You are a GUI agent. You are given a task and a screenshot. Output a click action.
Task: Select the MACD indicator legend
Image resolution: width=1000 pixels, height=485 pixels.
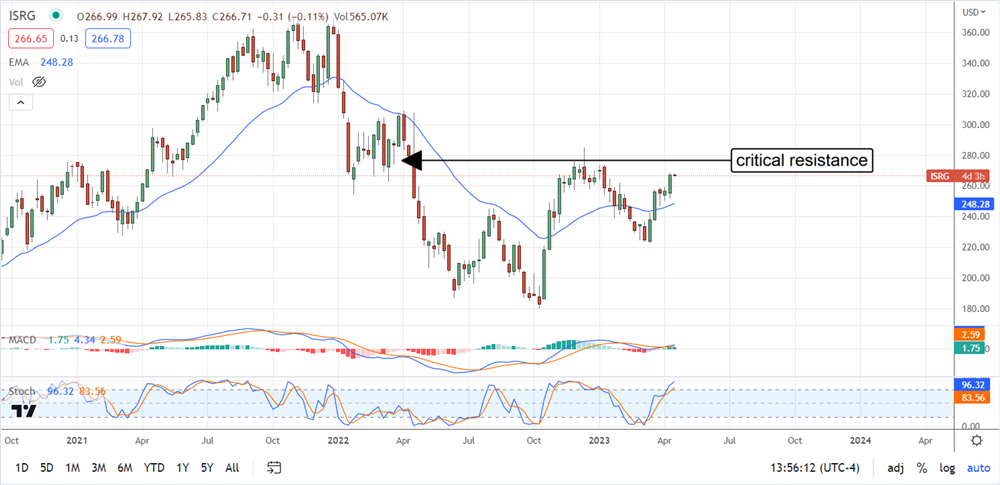(x=22, y=340)
